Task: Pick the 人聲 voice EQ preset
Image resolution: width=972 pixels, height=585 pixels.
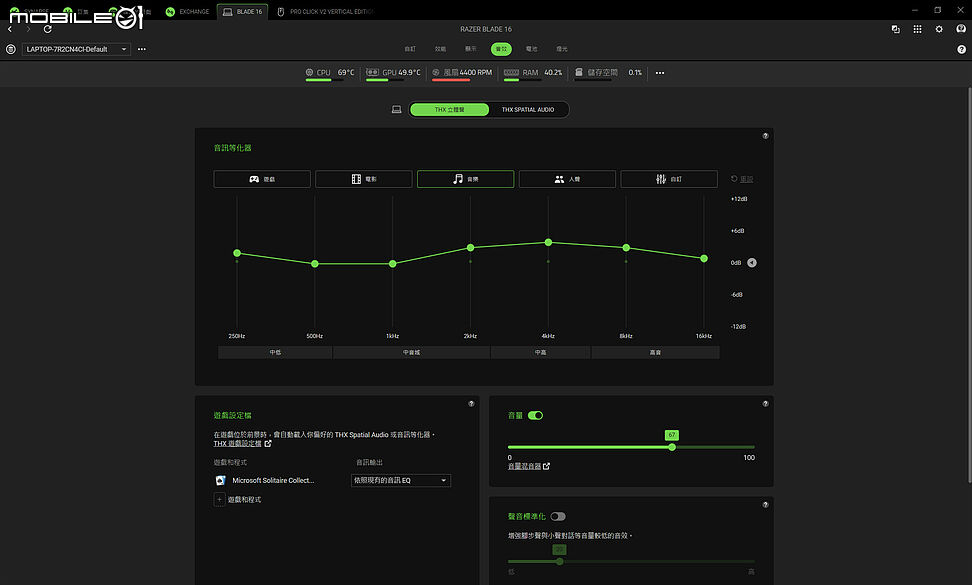Action: pos(567,179)
